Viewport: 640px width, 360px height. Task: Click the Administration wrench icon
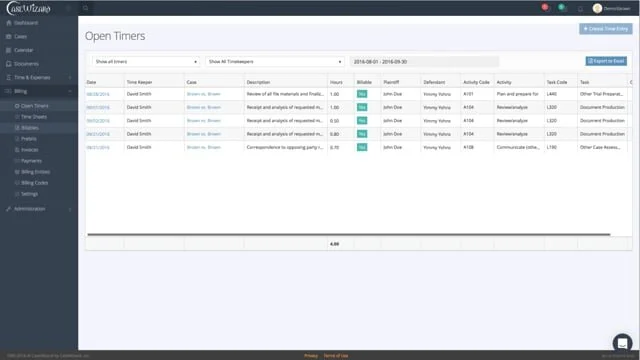9,209
